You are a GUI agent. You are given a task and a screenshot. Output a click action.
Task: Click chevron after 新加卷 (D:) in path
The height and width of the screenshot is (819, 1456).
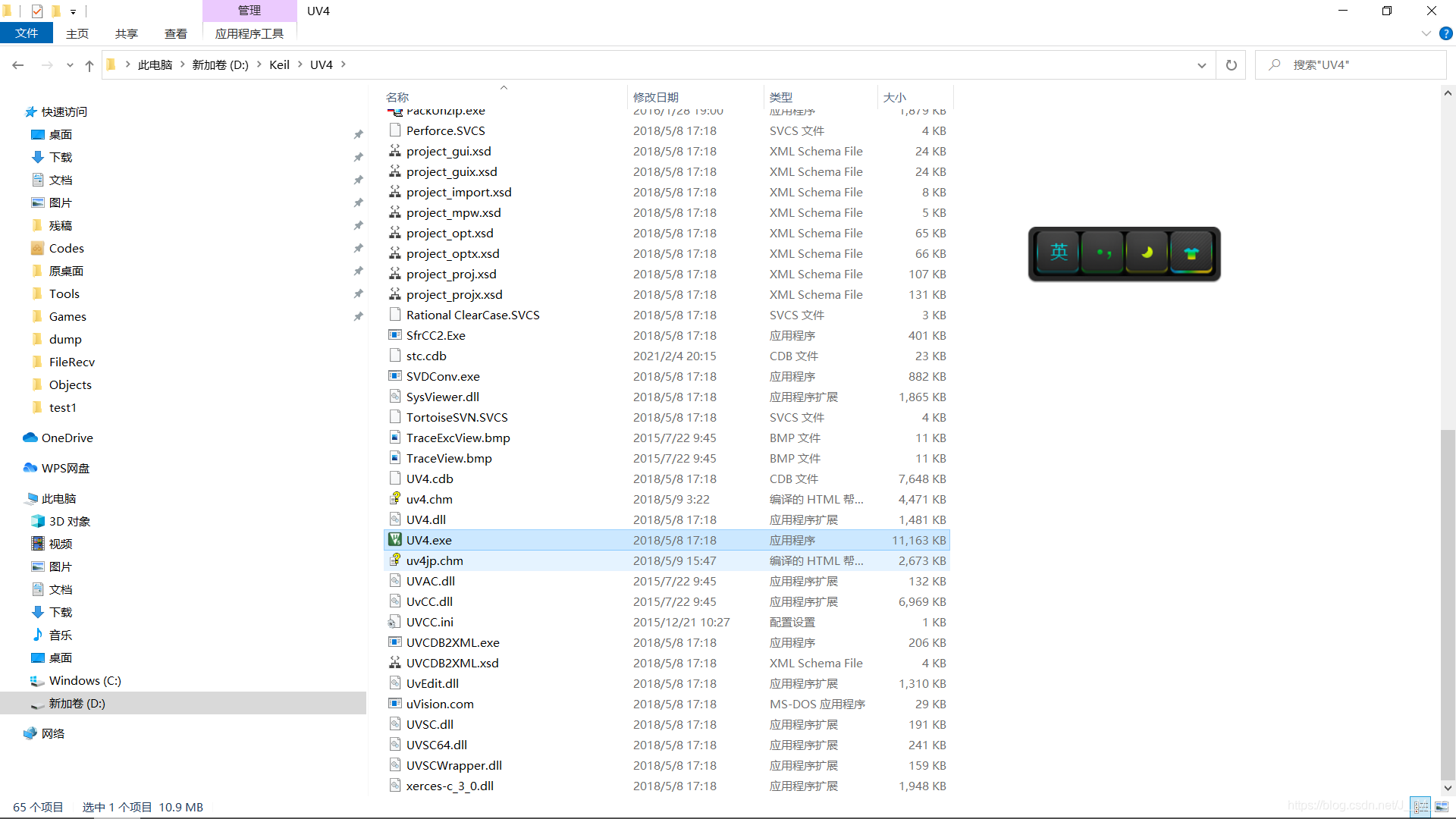pyautogui.click(x=259, y=64)
